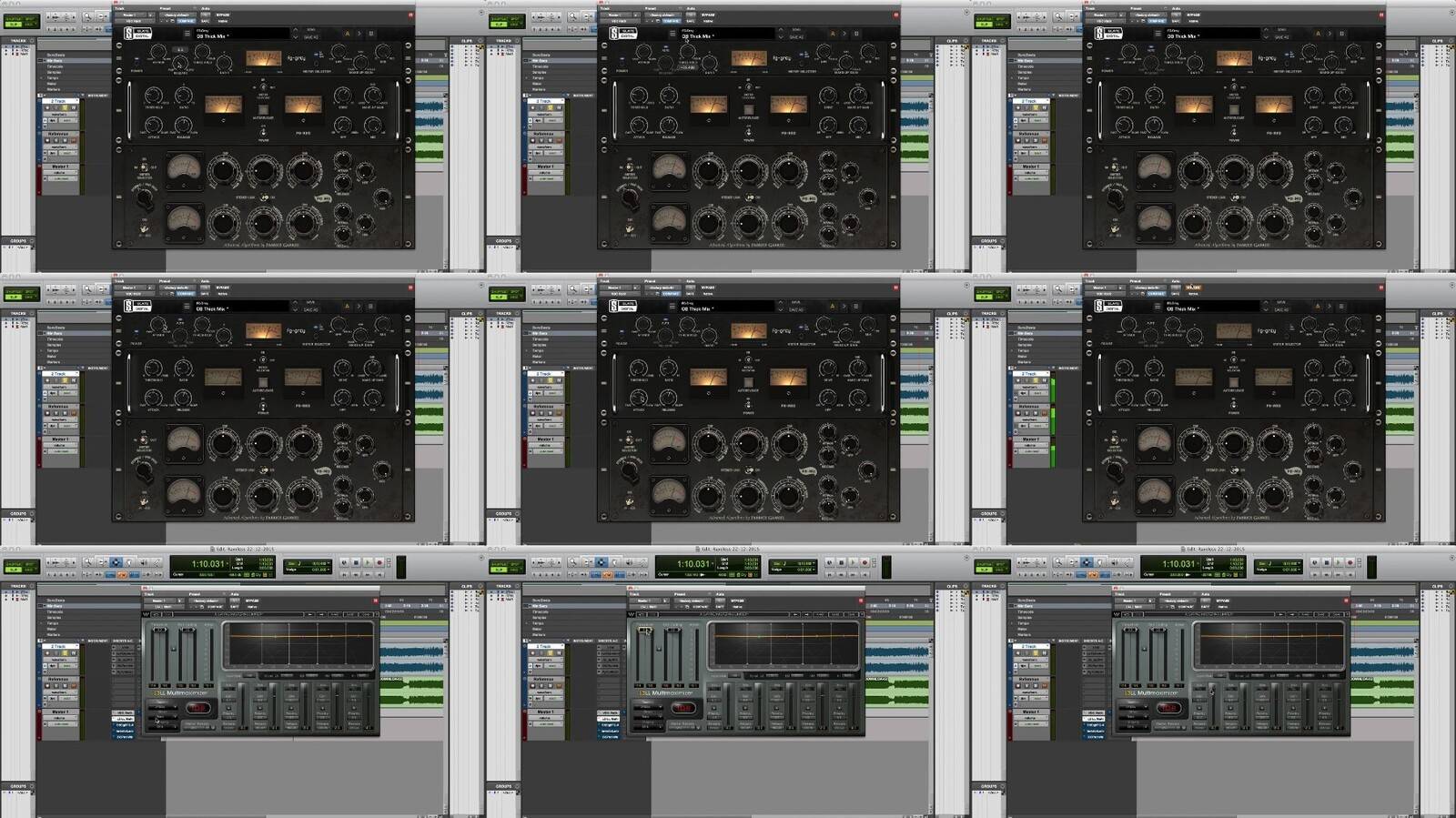
Task: Open Nudge value dropdown in bottom-center frame
Action: click(x=814, y=570)
